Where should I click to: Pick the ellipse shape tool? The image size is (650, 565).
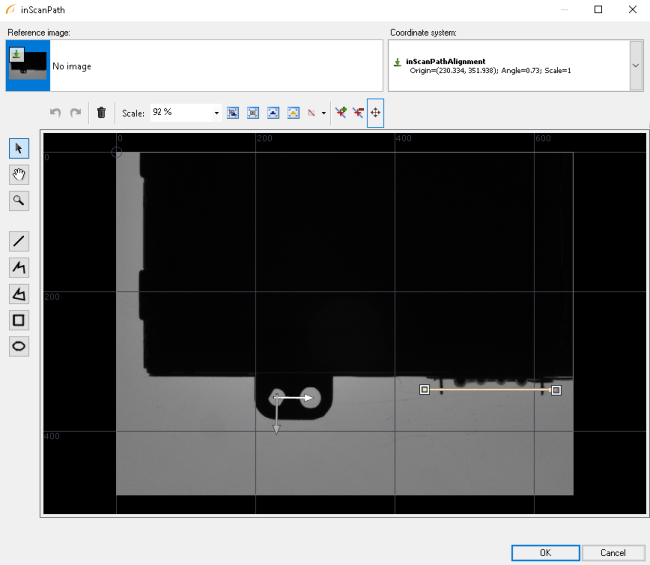[x=19, y=346]
